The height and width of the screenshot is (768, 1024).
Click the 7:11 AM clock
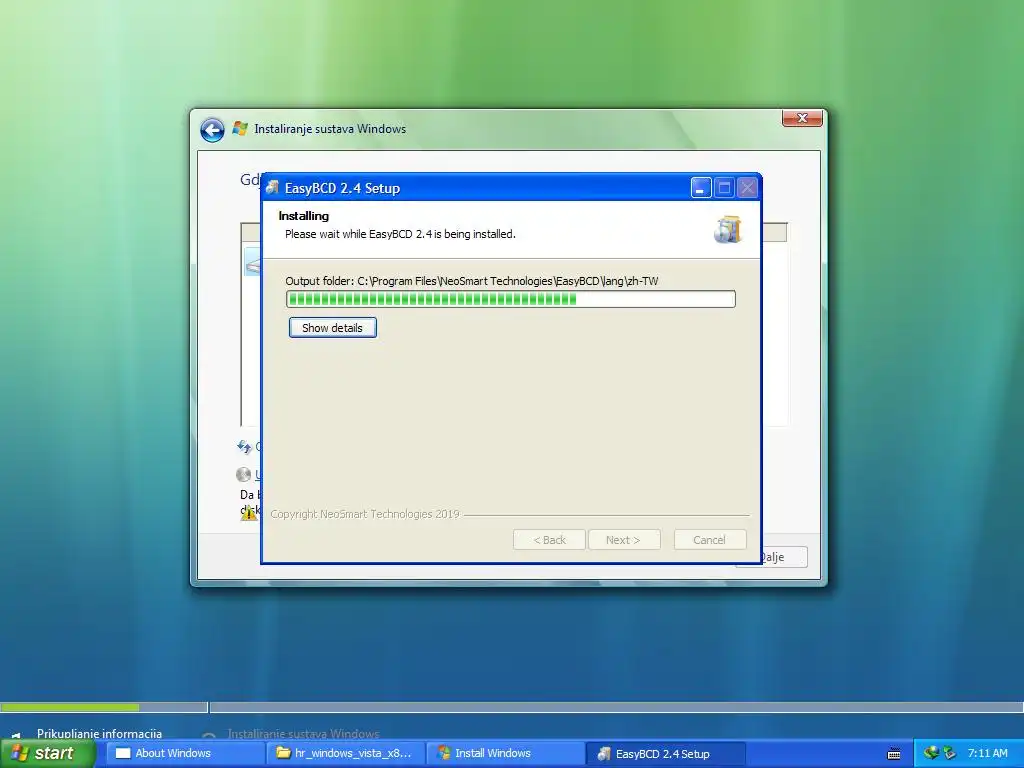987,753
